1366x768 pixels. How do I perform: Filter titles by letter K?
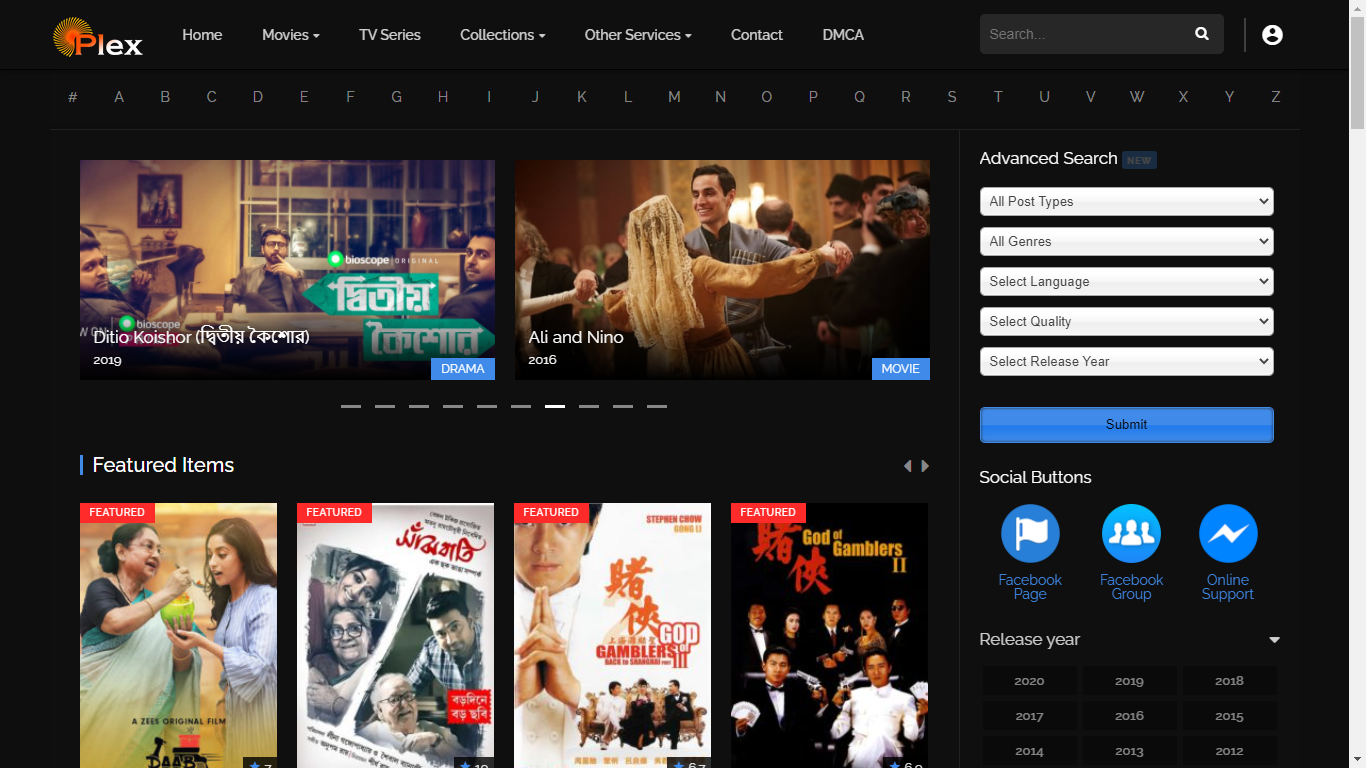(x=582, y=97)
